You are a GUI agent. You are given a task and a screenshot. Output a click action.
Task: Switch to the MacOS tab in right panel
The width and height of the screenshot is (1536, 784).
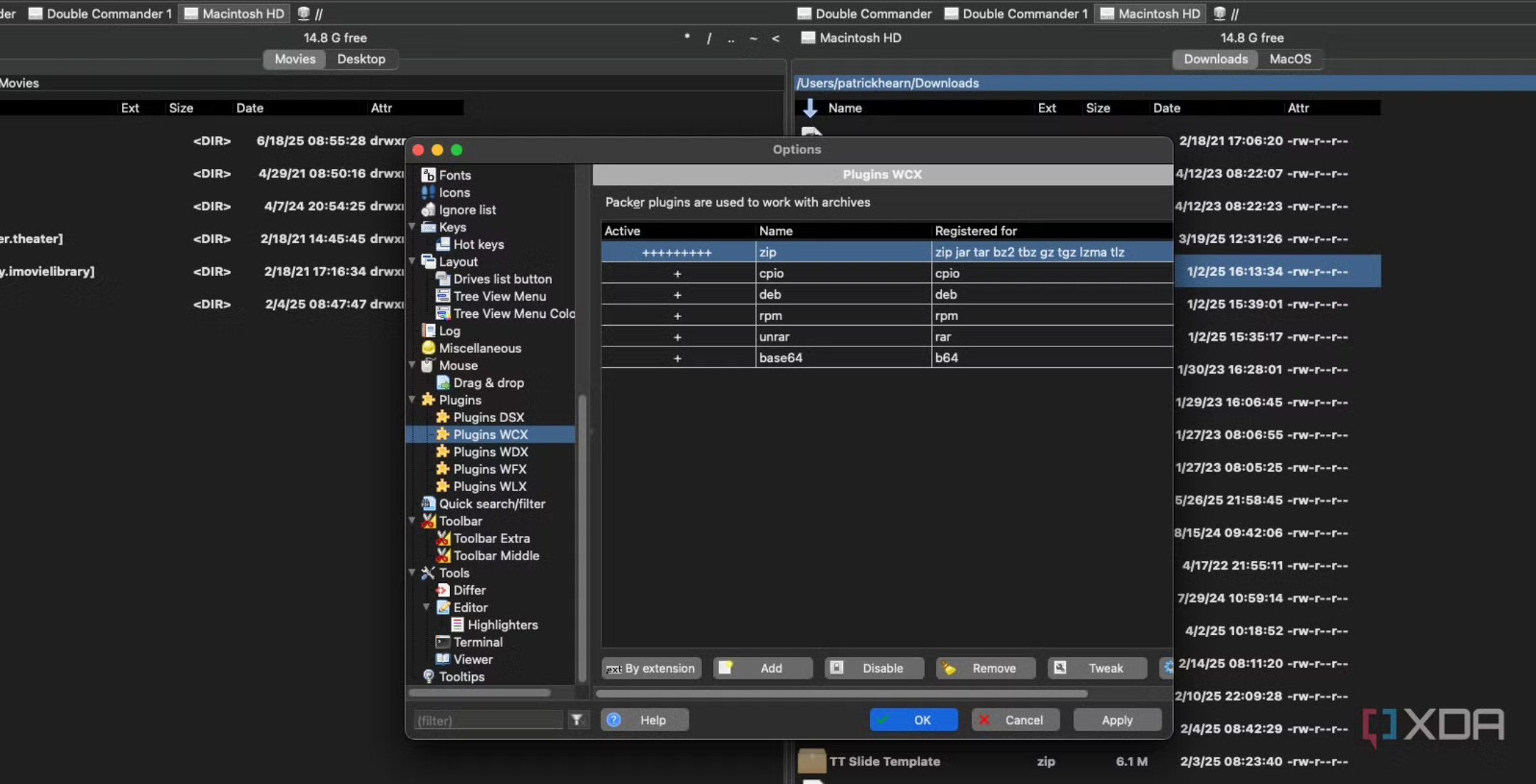(1290, 59)
